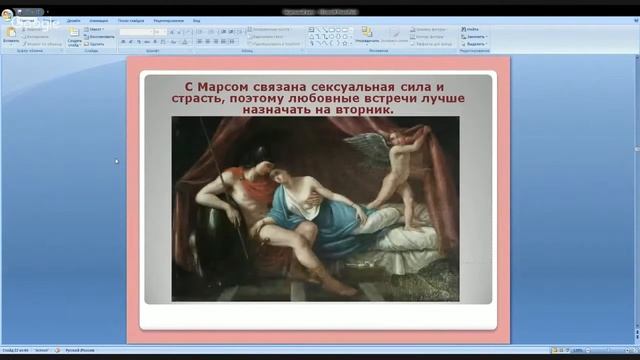This screenshot has height=360, width=640.
Task: Click Replace (Заменить) button
Action: point(474,37)
